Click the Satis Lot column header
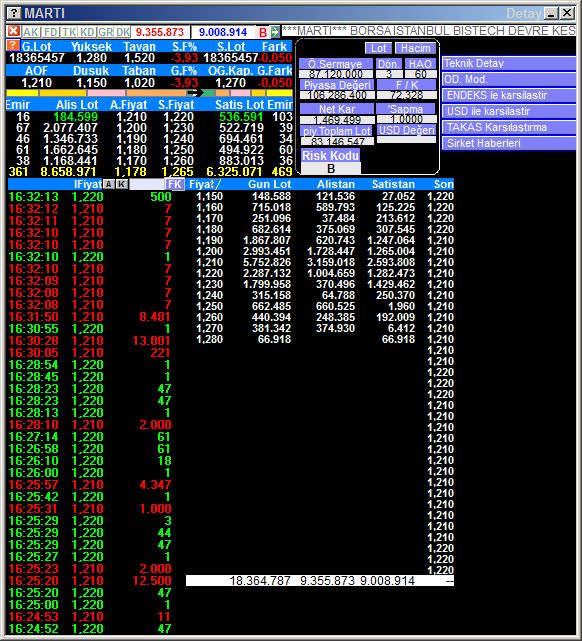This screenshot has width=582, height=641. click(240, 105)
